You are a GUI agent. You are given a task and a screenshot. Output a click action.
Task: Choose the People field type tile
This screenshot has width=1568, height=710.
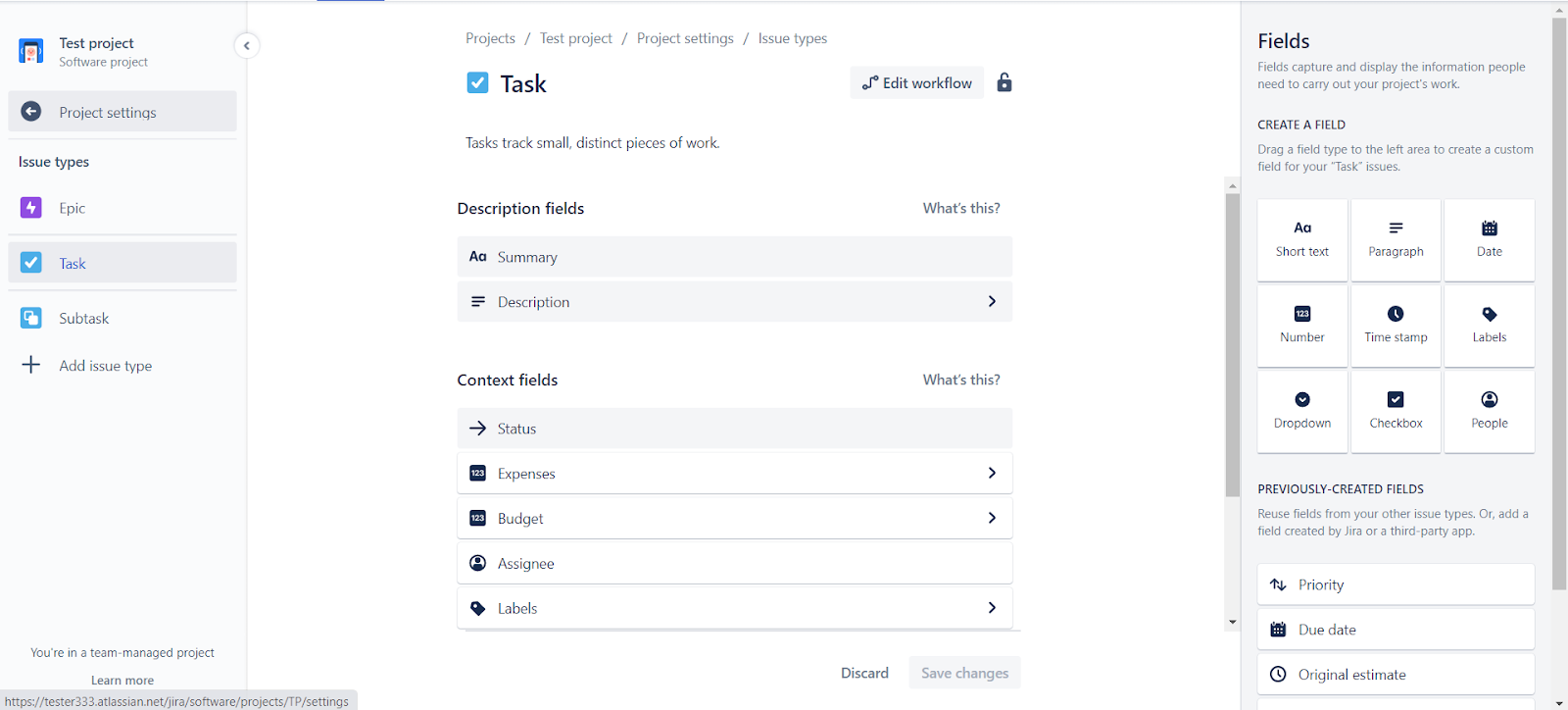pyautogui.click(x=1490, y=411)
